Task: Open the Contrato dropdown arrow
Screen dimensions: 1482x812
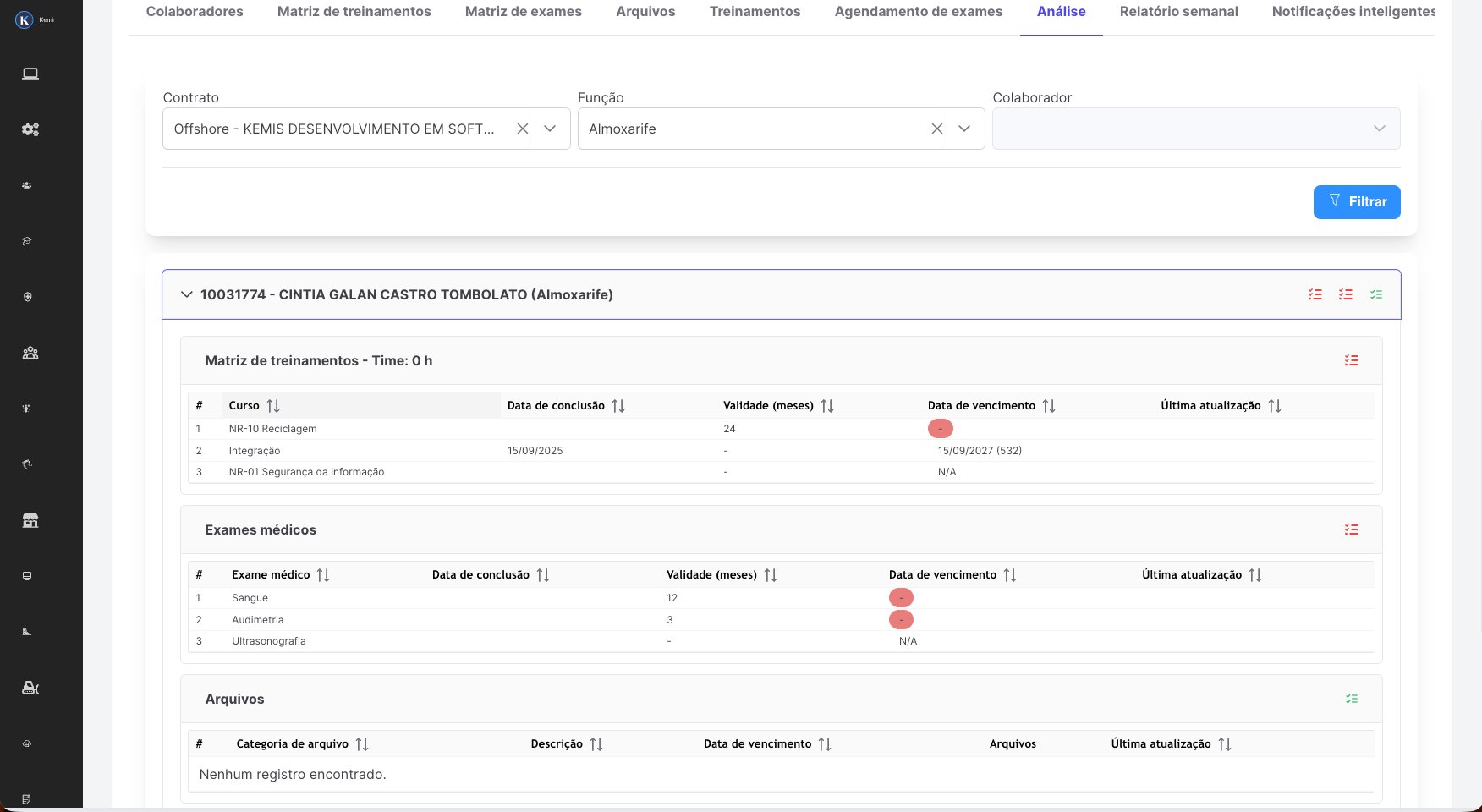Action: (550, 129)
